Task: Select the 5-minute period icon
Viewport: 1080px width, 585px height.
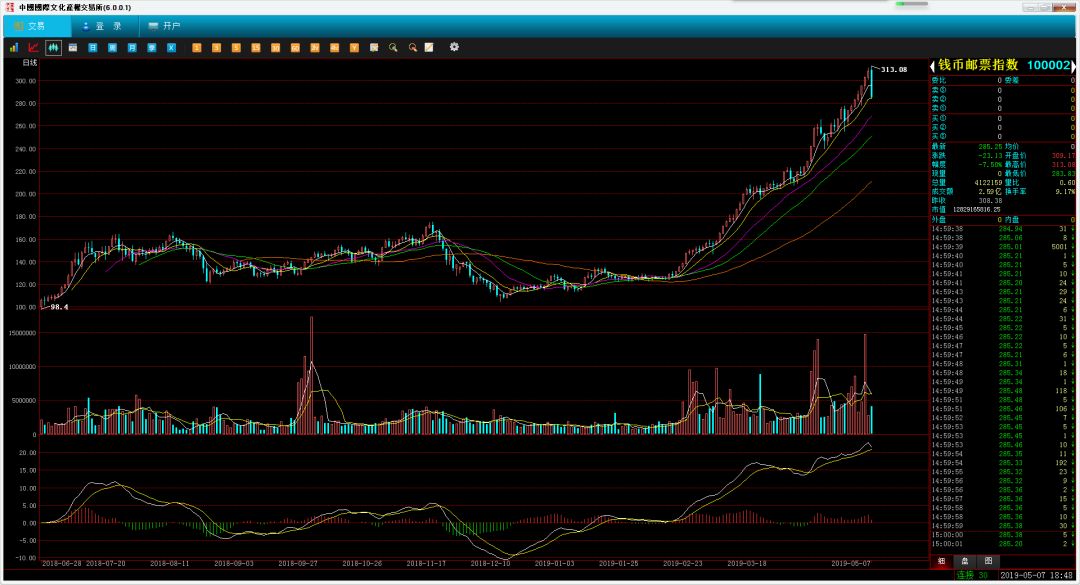Action: [x=236, y=48]
